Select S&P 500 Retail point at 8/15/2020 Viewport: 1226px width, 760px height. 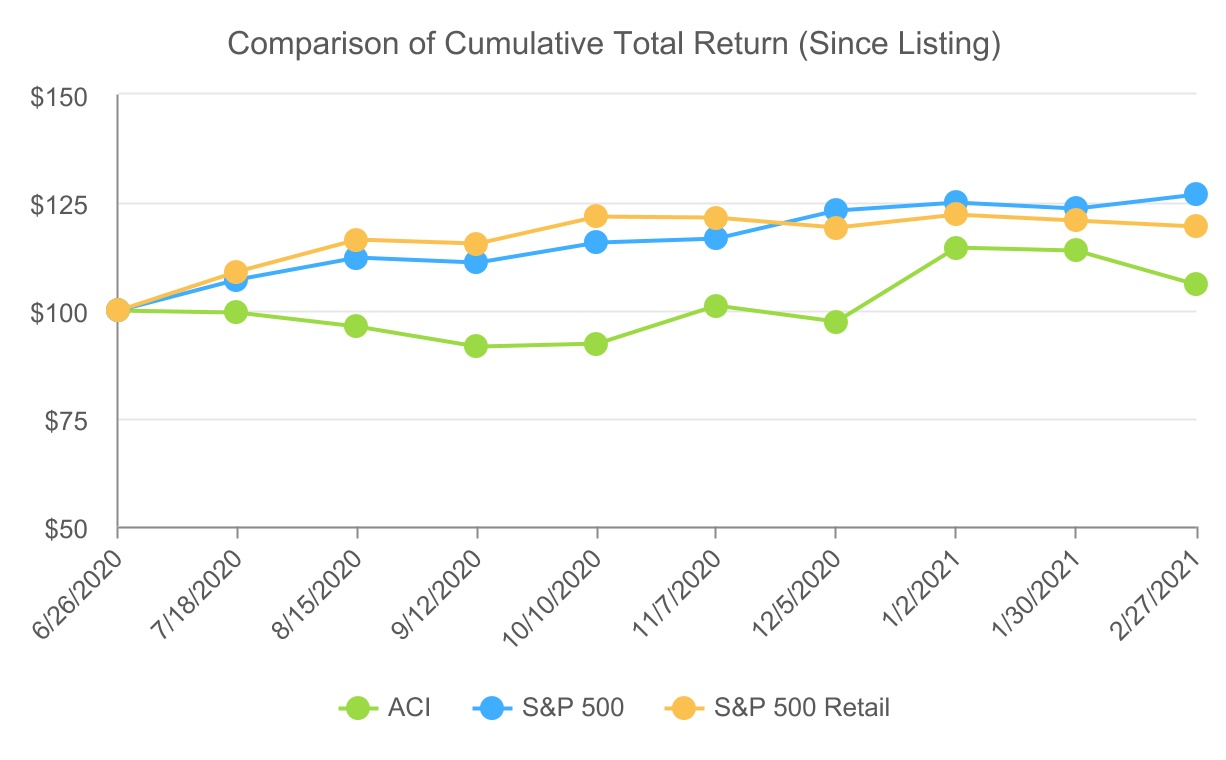tap(356, 240)
